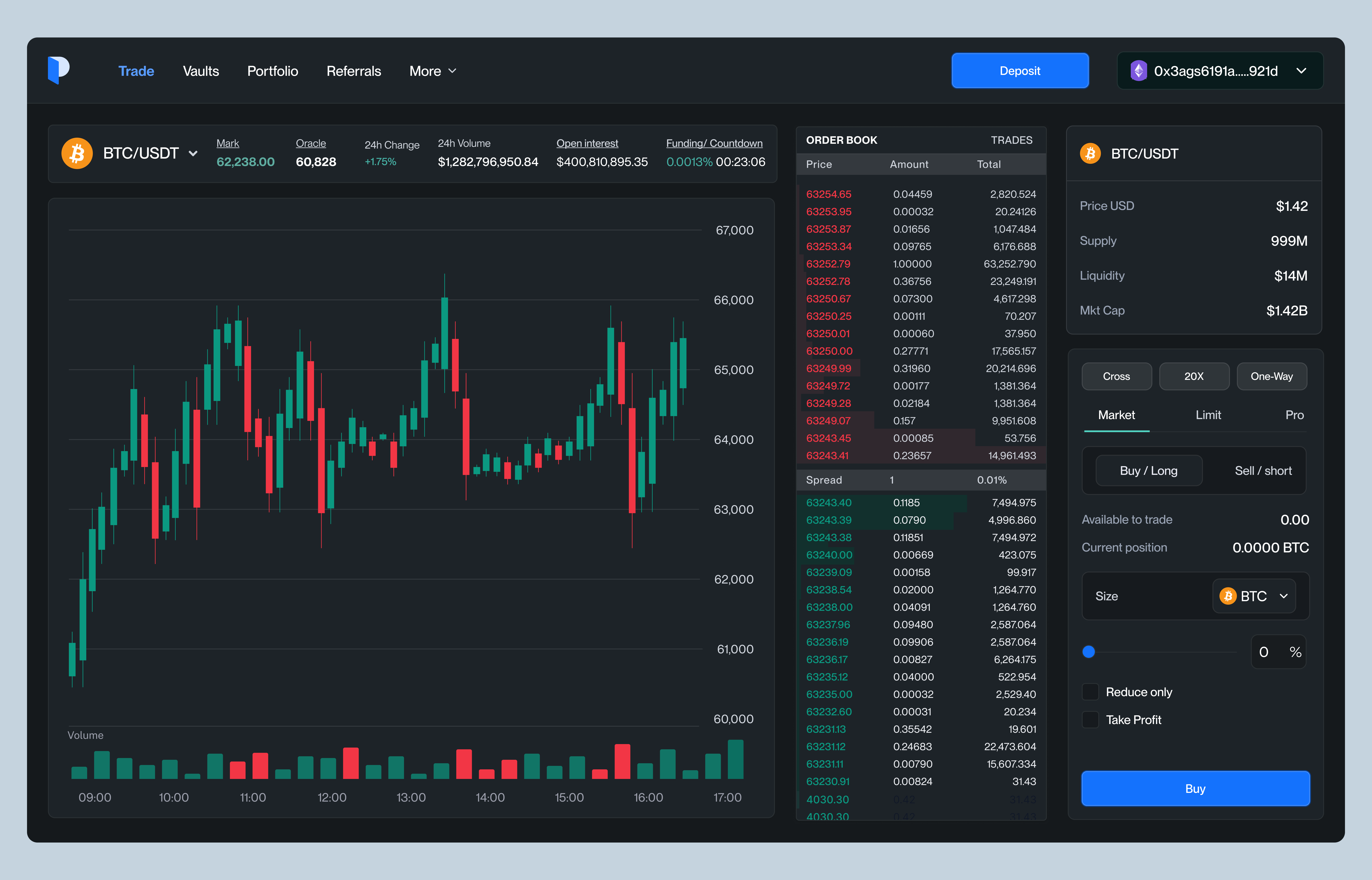
Task: Select the ORDER BOOK tab
Action: pos(842,140)
